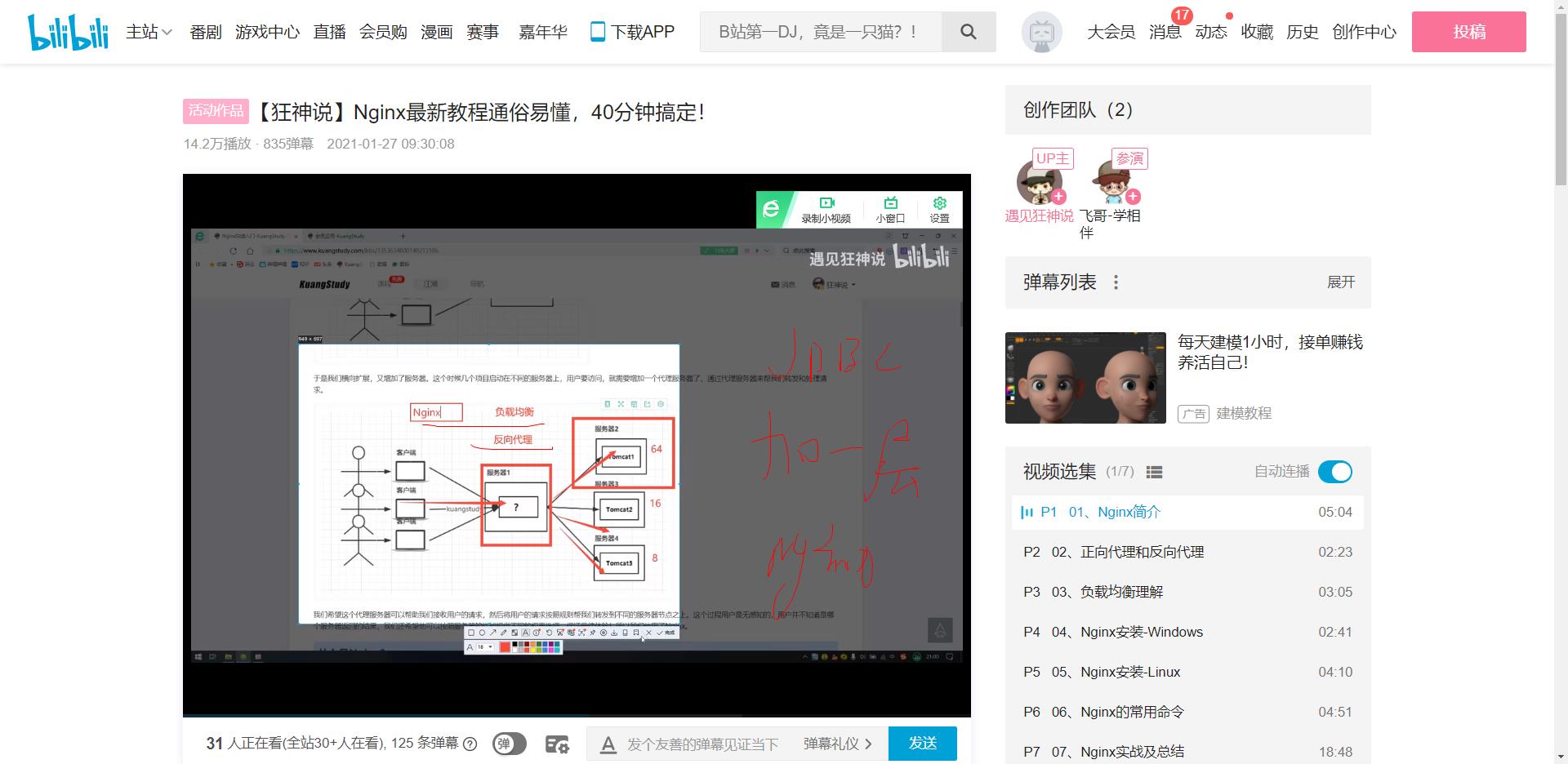Open 消息 with 17 notifications
Viewport: 1568px width, 764px height.
1165,32
